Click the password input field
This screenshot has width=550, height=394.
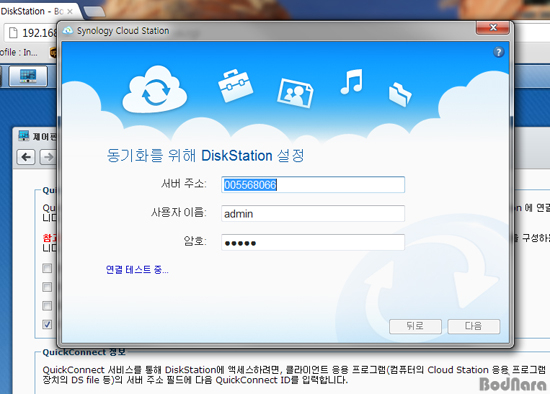coord(313,242)
